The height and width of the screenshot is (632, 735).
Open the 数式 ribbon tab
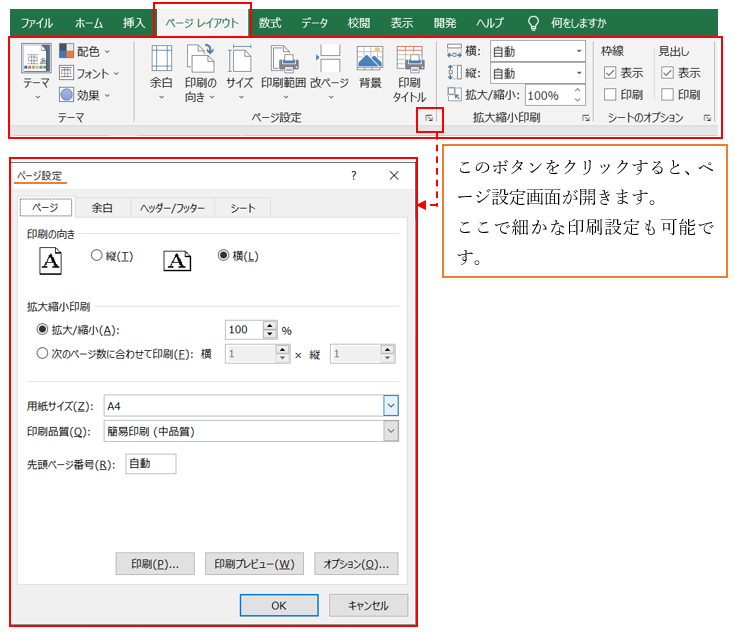click(270, 22)
